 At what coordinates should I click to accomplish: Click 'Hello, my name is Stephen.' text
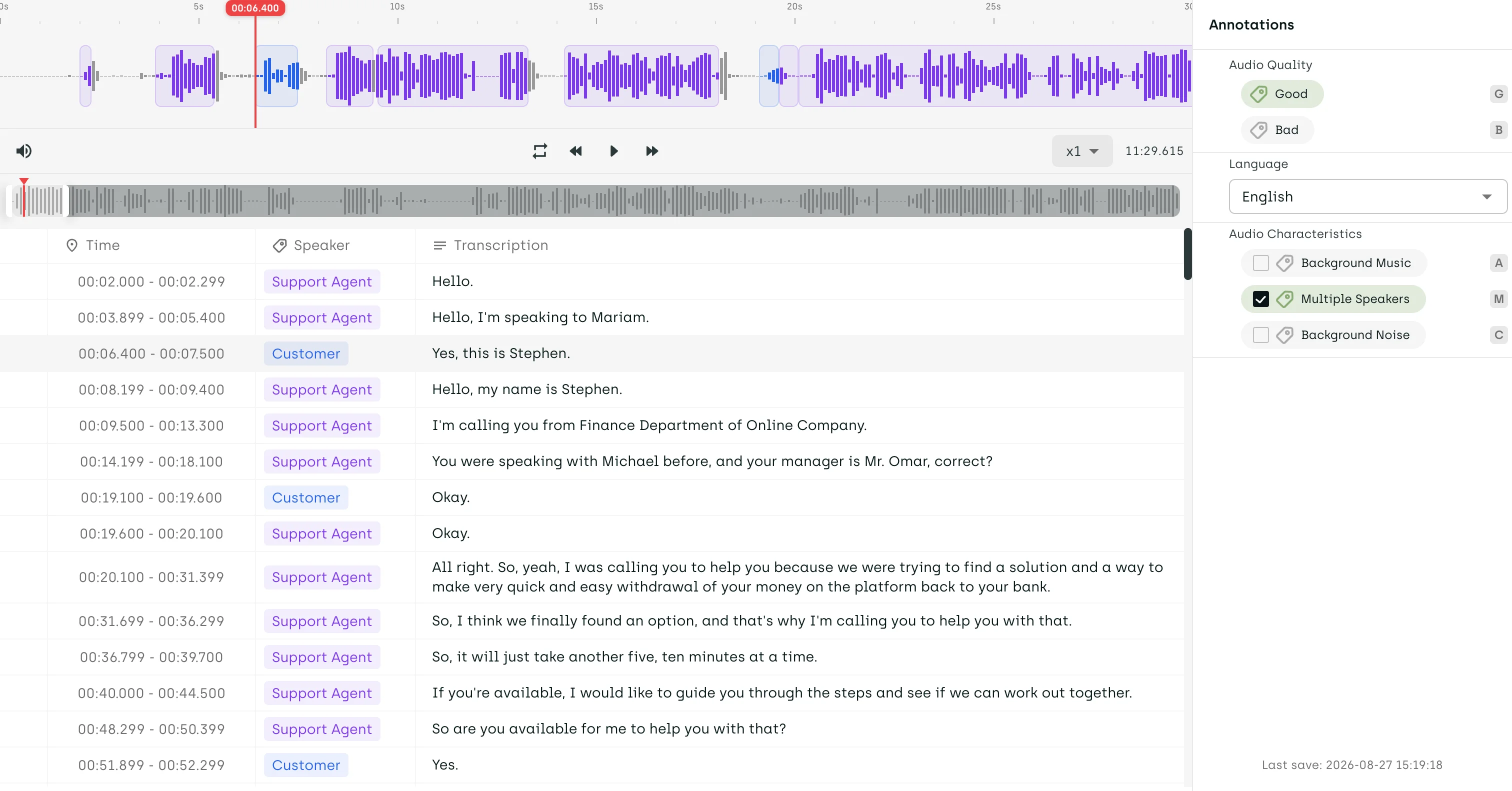pyautogui.click(x=526, y=389)
